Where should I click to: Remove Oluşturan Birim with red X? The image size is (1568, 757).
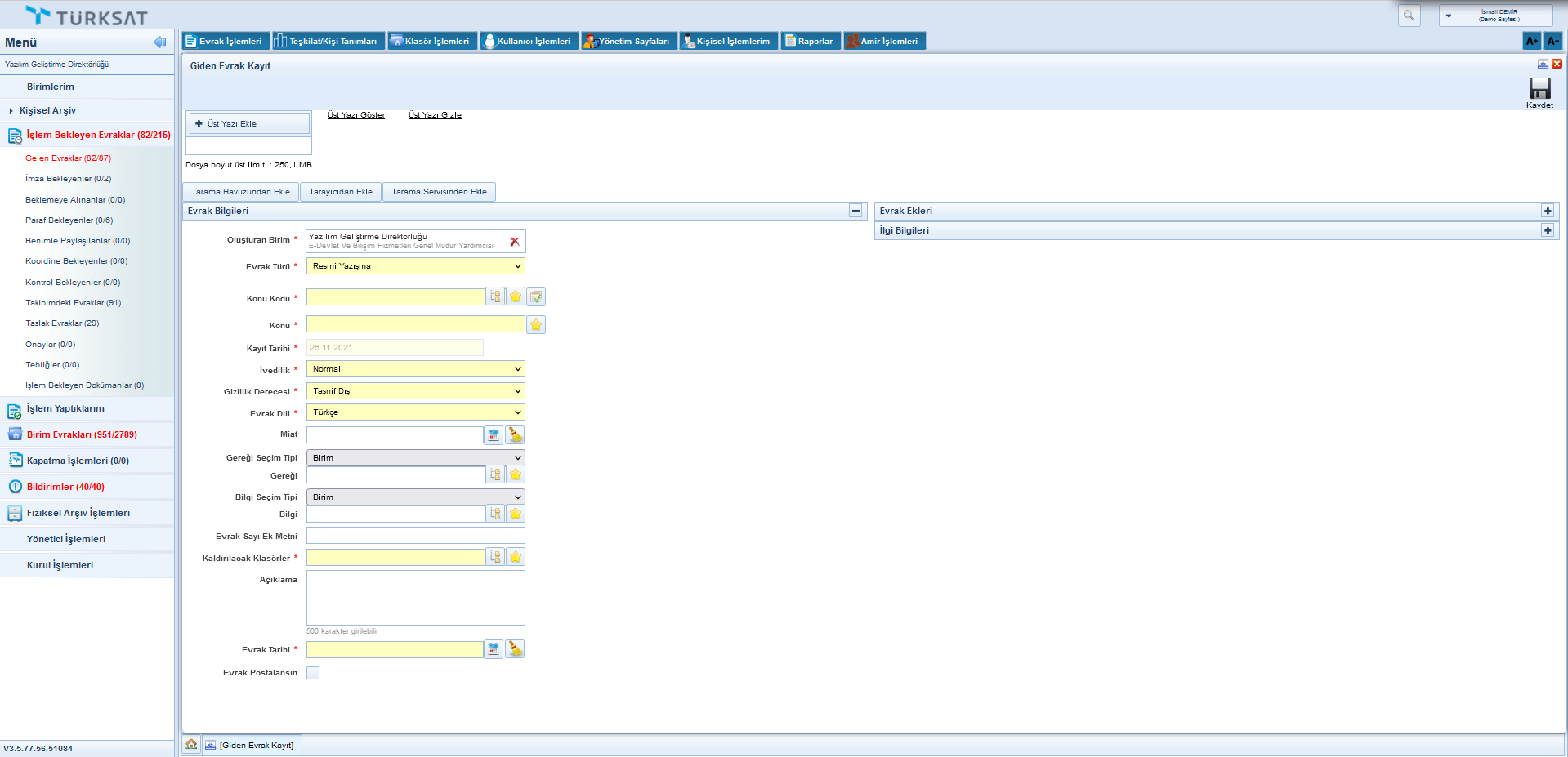click(515, 241)
